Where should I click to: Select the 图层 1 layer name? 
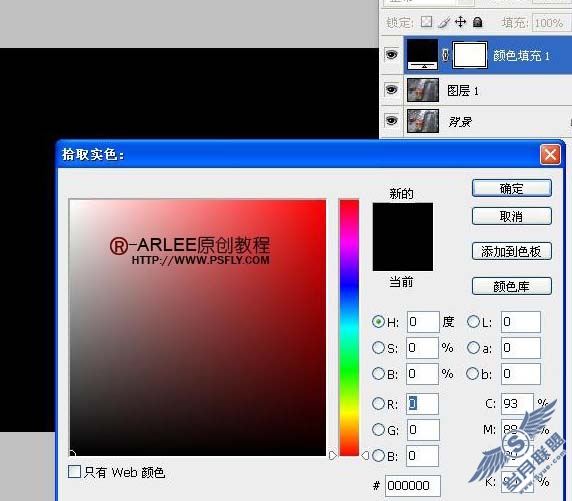pos(463,90)
